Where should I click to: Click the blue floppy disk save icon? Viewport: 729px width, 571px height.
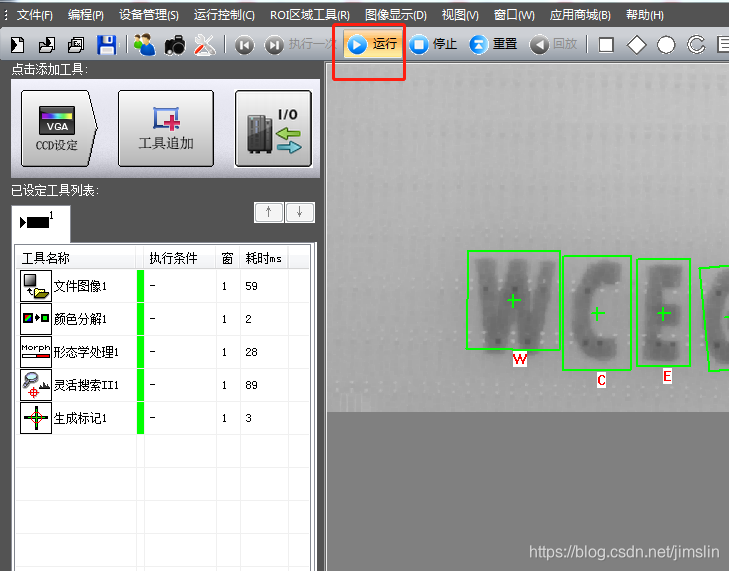tap(106, 45)
